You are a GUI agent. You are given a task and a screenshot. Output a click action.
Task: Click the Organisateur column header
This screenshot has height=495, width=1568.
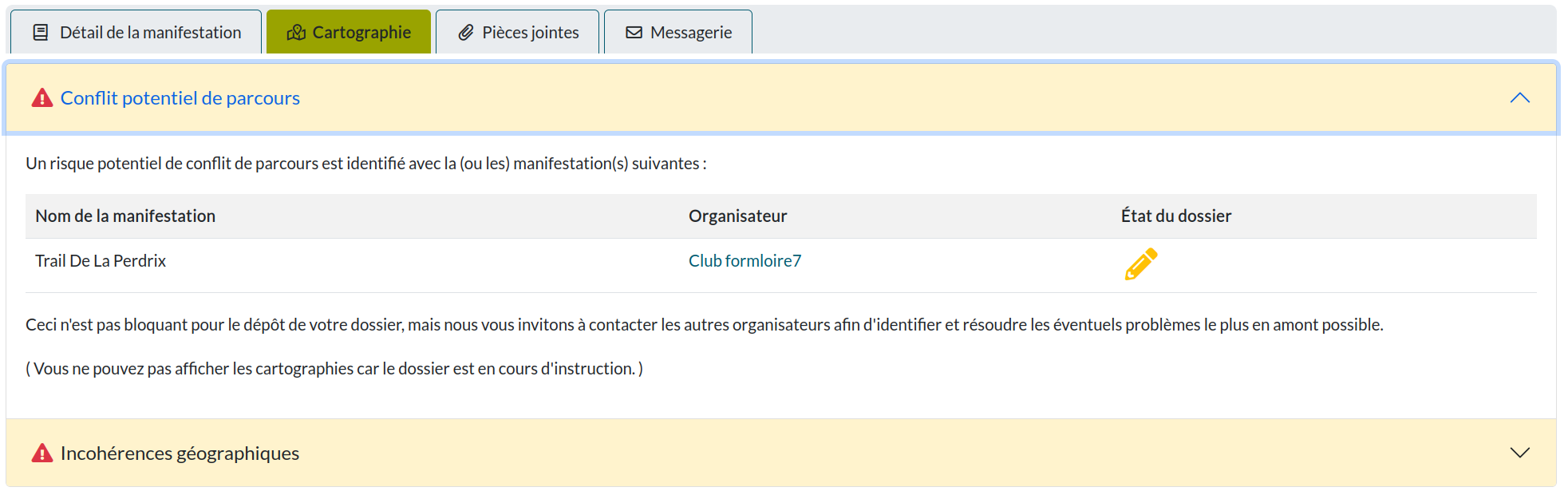click(x=737, y=216)
